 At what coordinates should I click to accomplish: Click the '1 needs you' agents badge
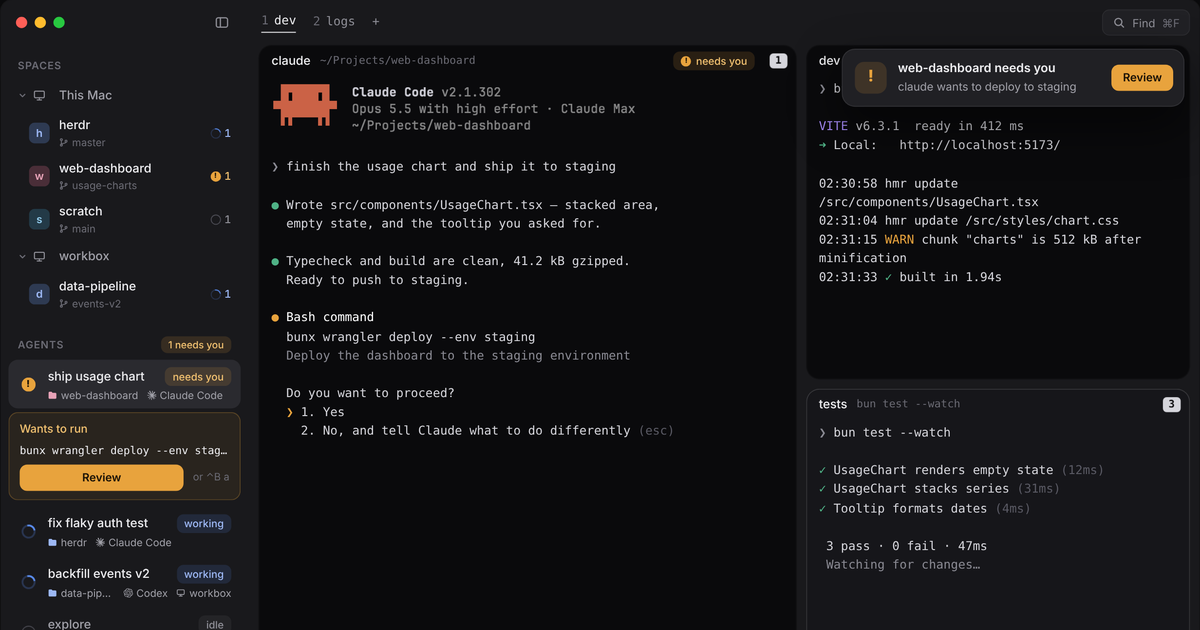[196, 345]
